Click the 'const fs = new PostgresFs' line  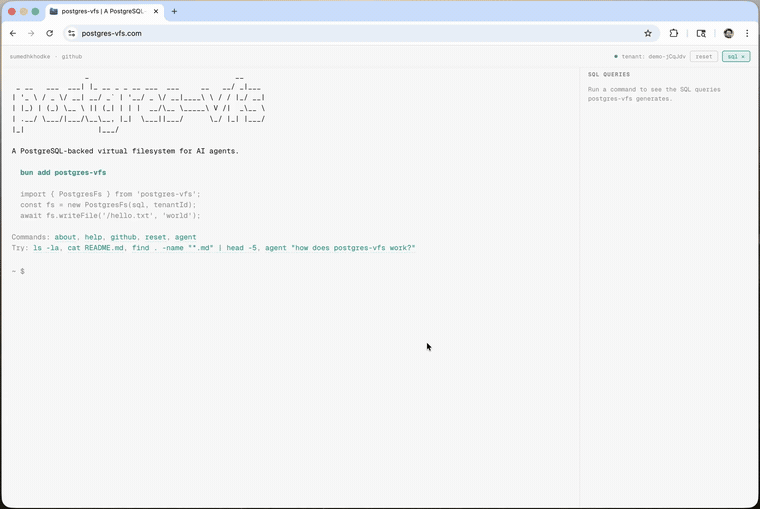[108, 205]
